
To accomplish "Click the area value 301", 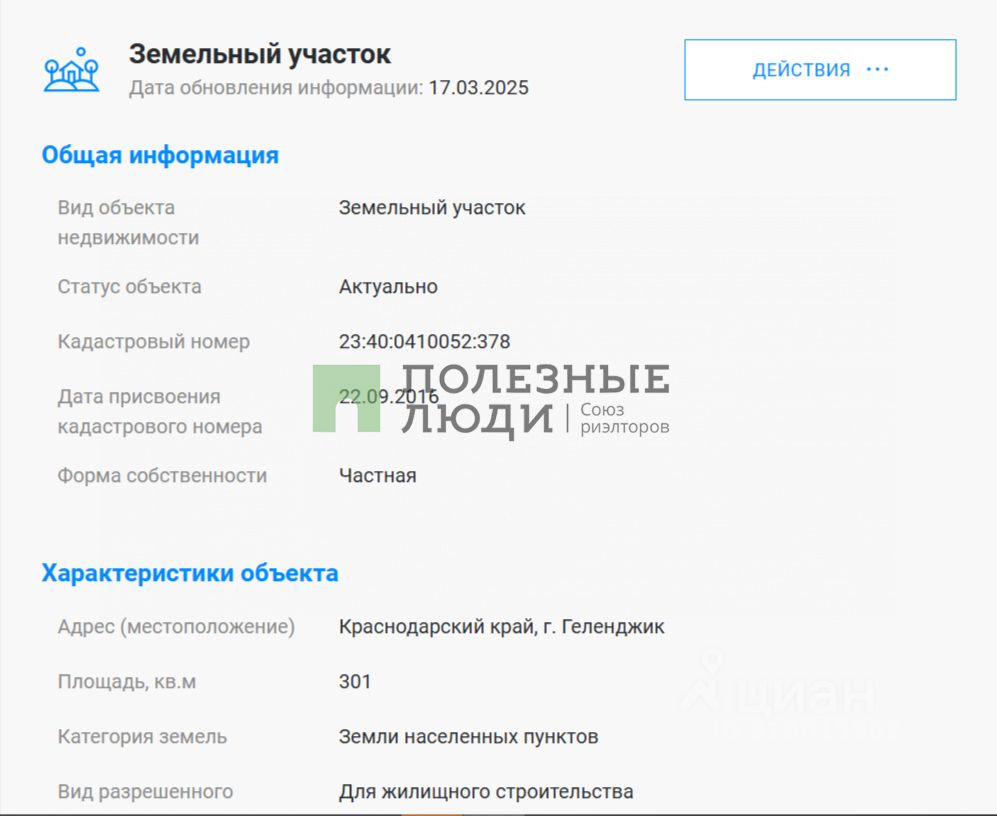I will pyautogui.click(x=355, y=681).
